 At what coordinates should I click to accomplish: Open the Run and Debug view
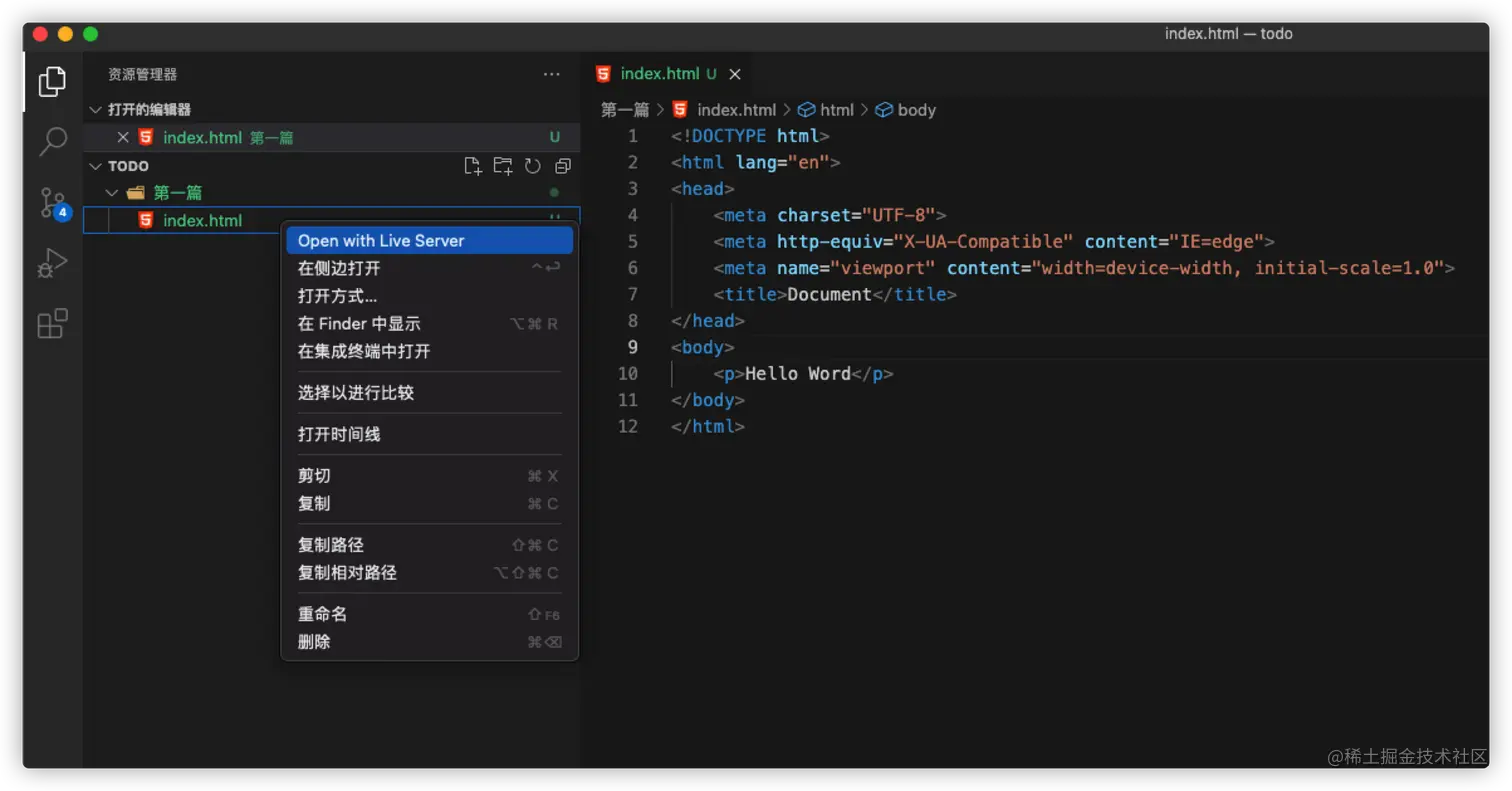[x=52, y=263]
